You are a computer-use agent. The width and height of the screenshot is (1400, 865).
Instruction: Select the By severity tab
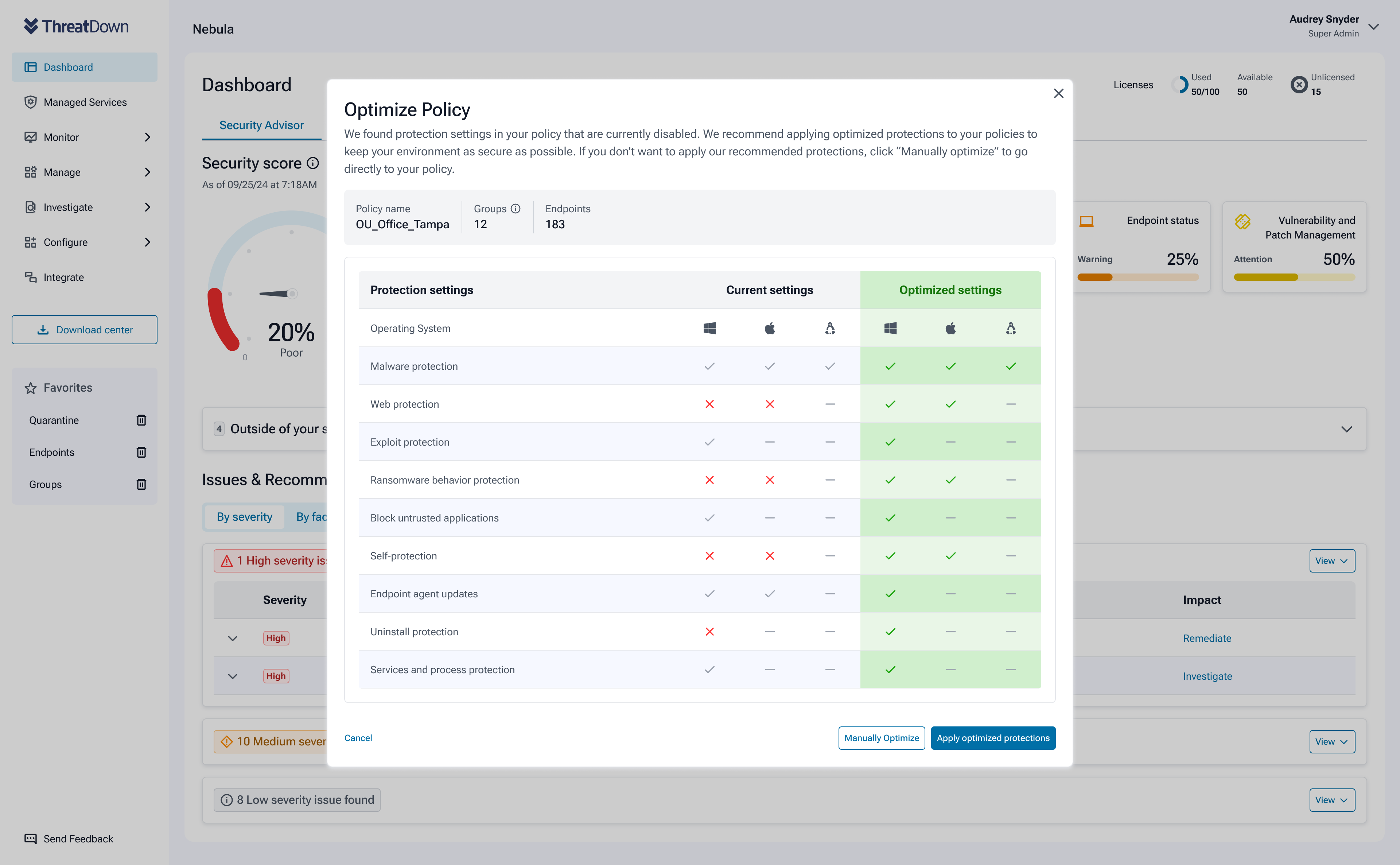pos(244,517)
